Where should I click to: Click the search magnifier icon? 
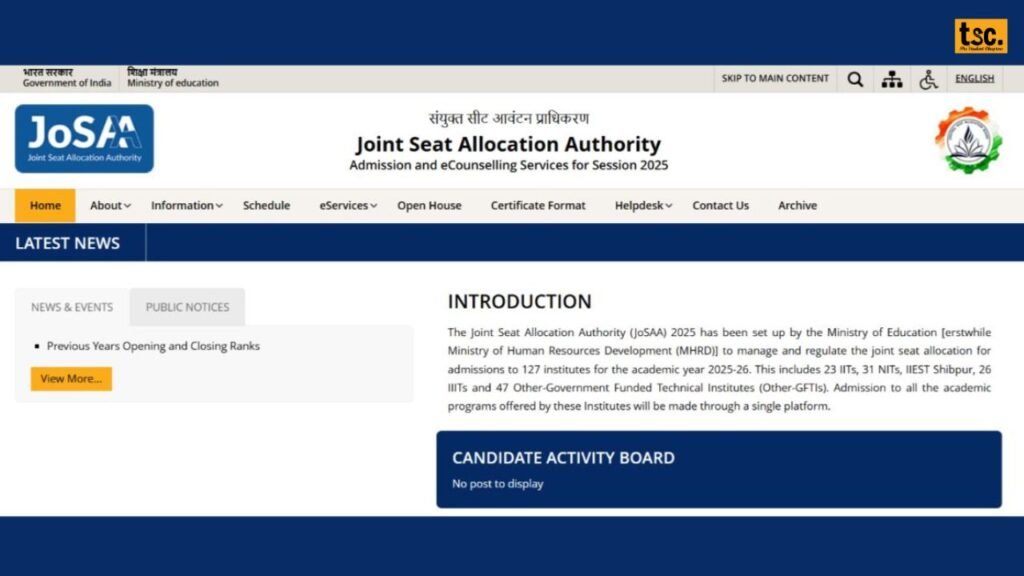(855, 79)
